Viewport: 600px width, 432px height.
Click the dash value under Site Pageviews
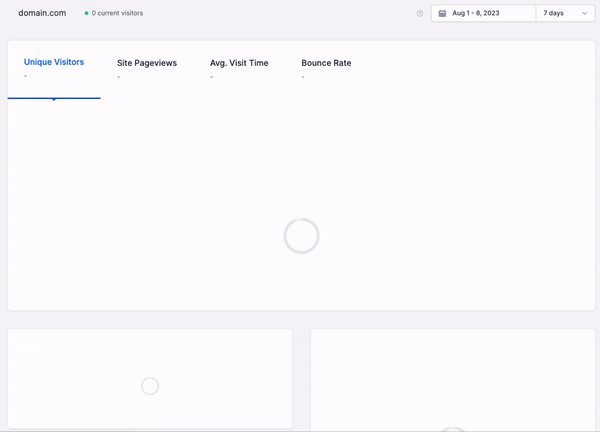(x=119, y=77)
